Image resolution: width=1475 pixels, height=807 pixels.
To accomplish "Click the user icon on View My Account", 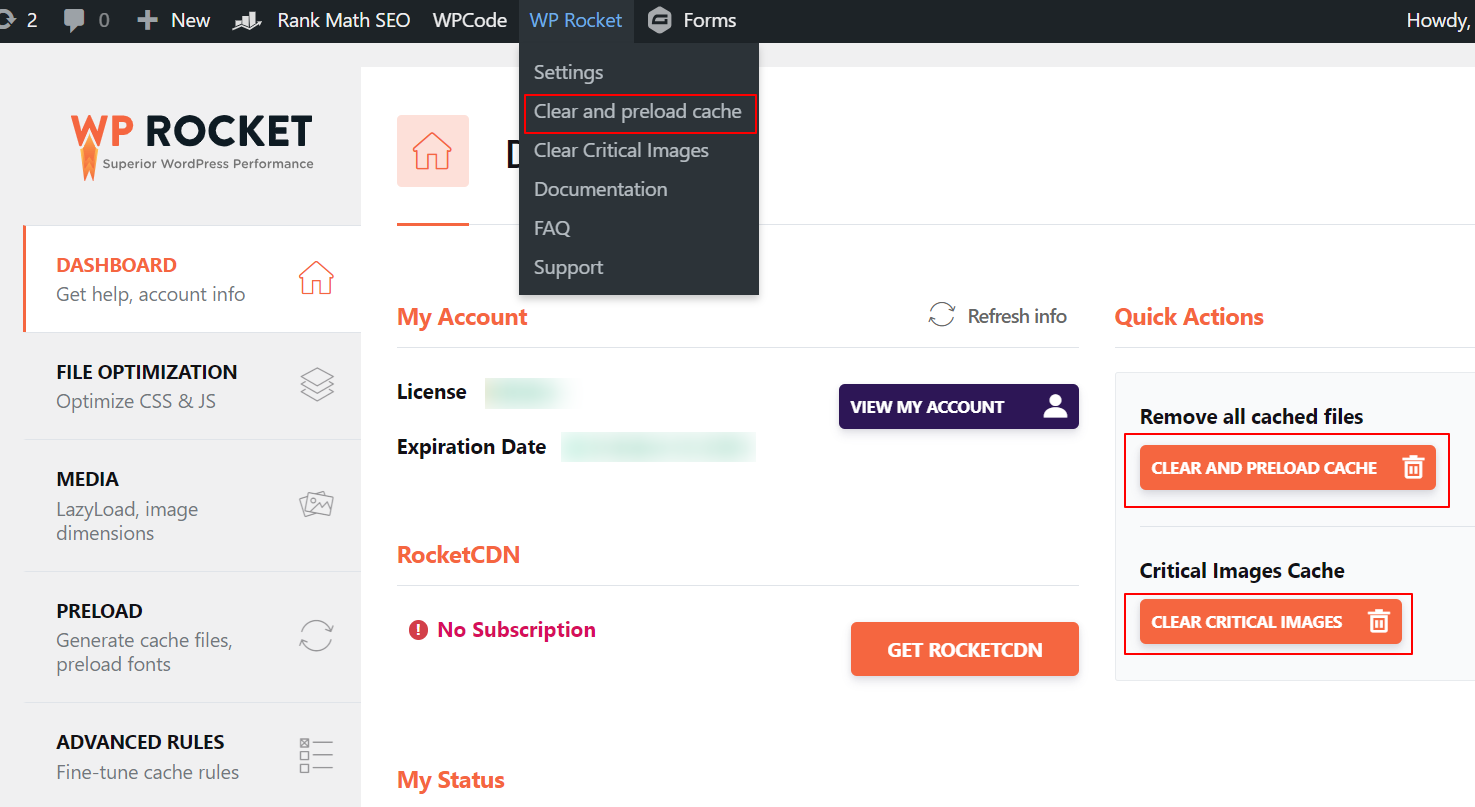I will coord(1055,406).
